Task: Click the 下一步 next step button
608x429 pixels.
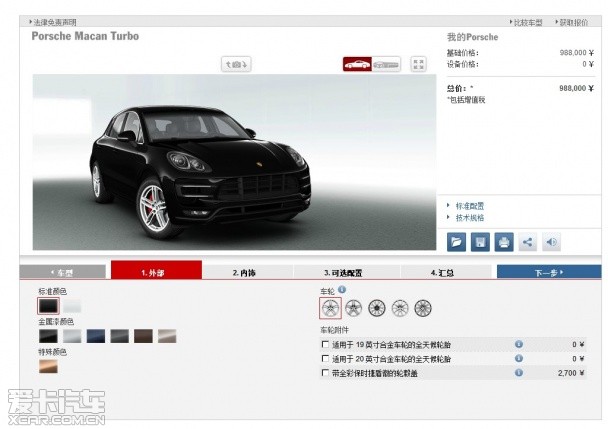Action: pos(549,272)
